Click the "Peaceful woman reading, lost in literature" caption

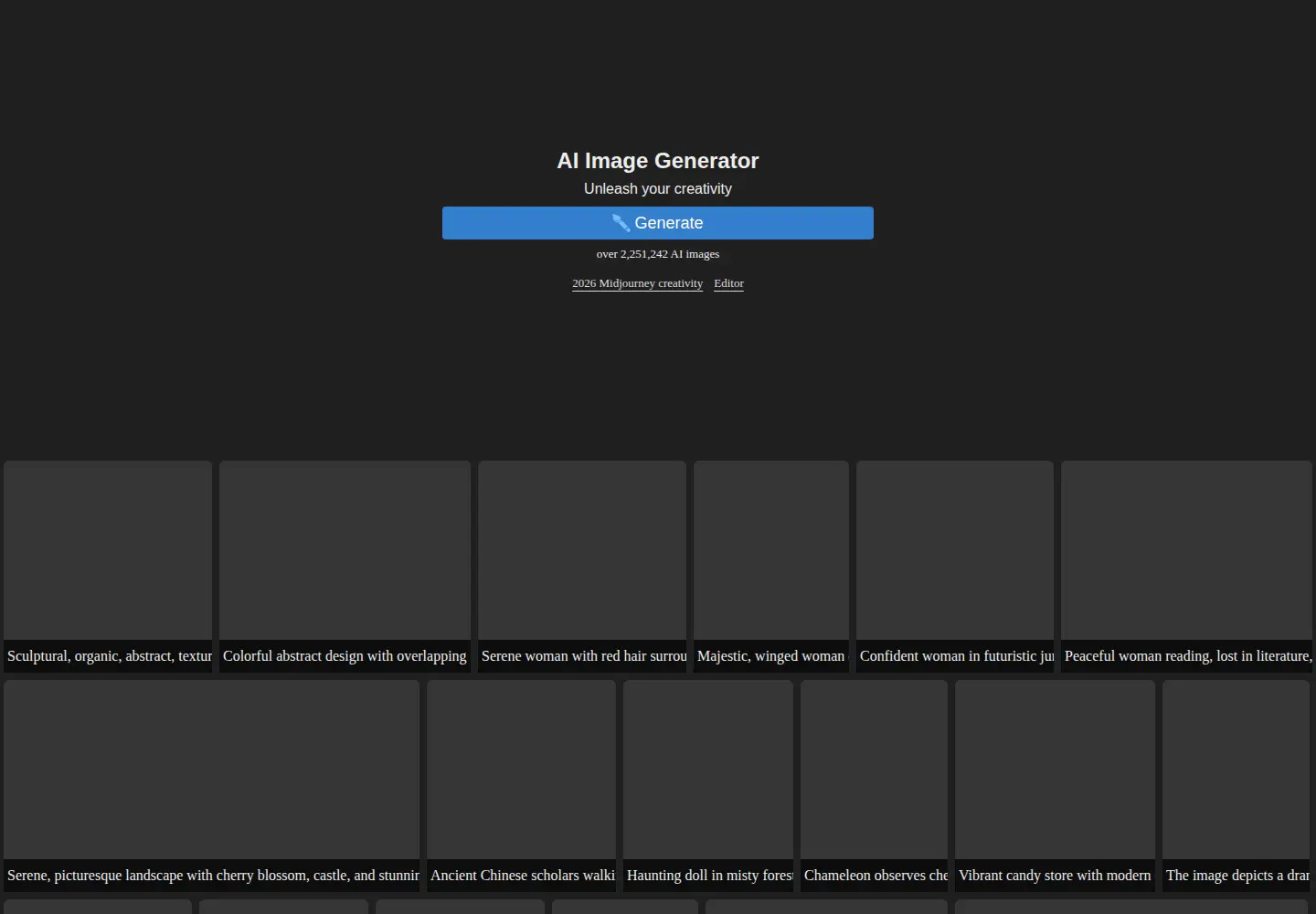click(1188, 656)
